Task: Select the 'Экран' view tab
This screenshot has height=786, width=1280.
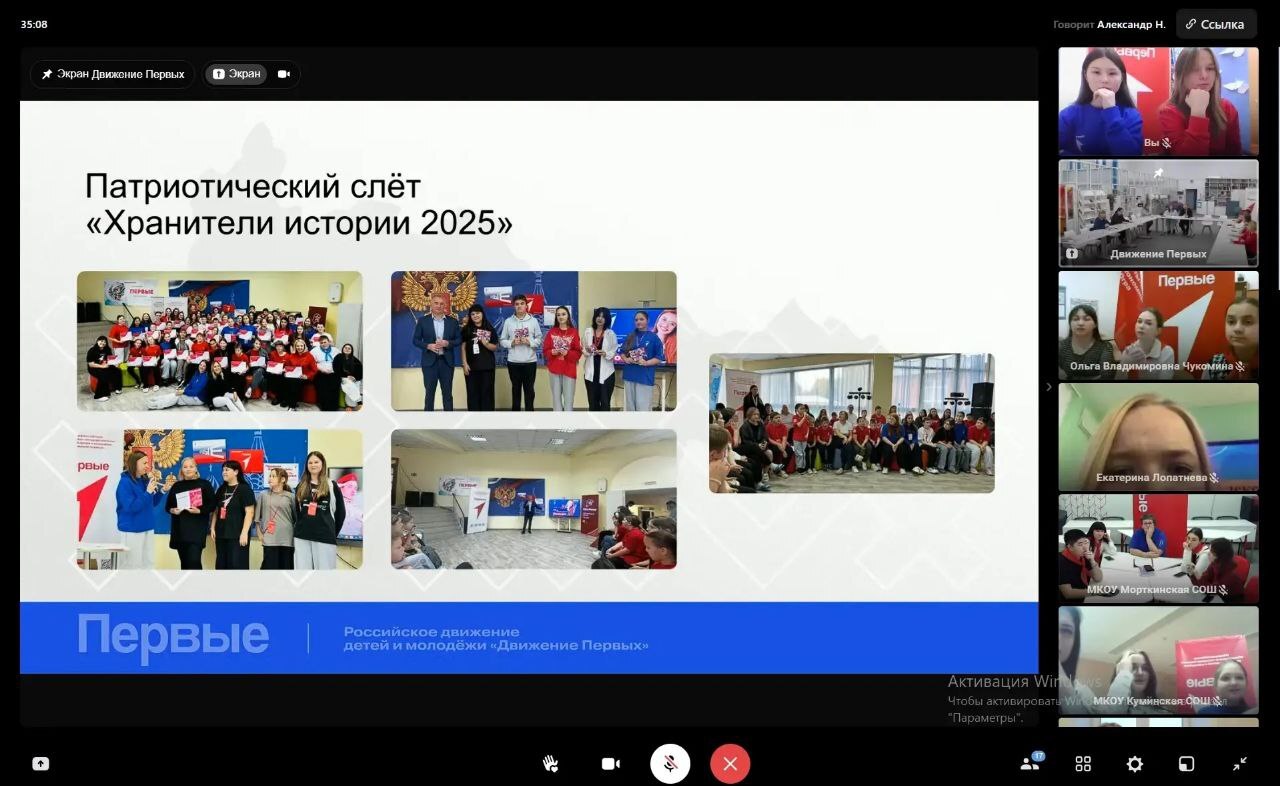Action: pos(236,74)
